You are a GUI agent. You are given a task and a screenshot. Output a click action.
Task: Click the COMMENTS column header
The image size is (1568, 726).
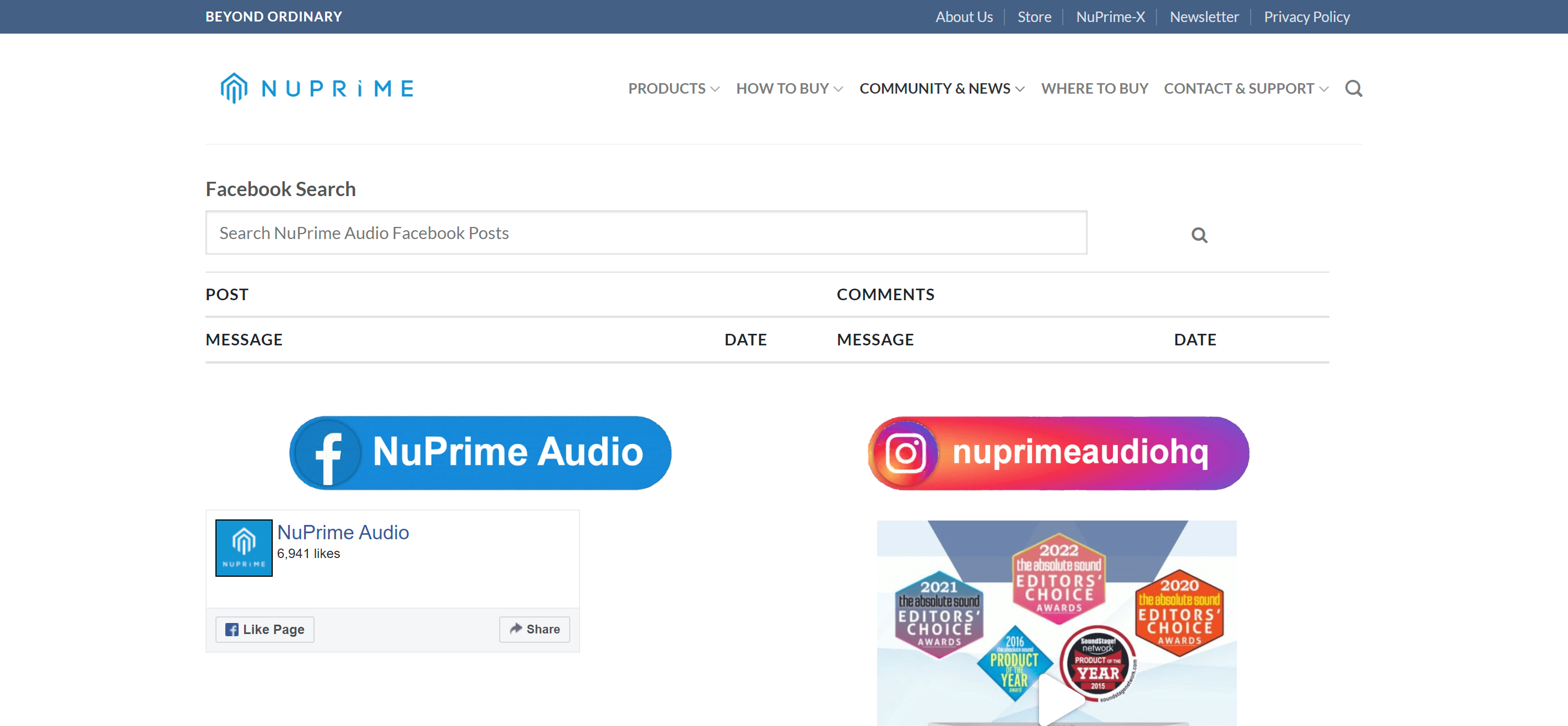click(x=885, y=295)
